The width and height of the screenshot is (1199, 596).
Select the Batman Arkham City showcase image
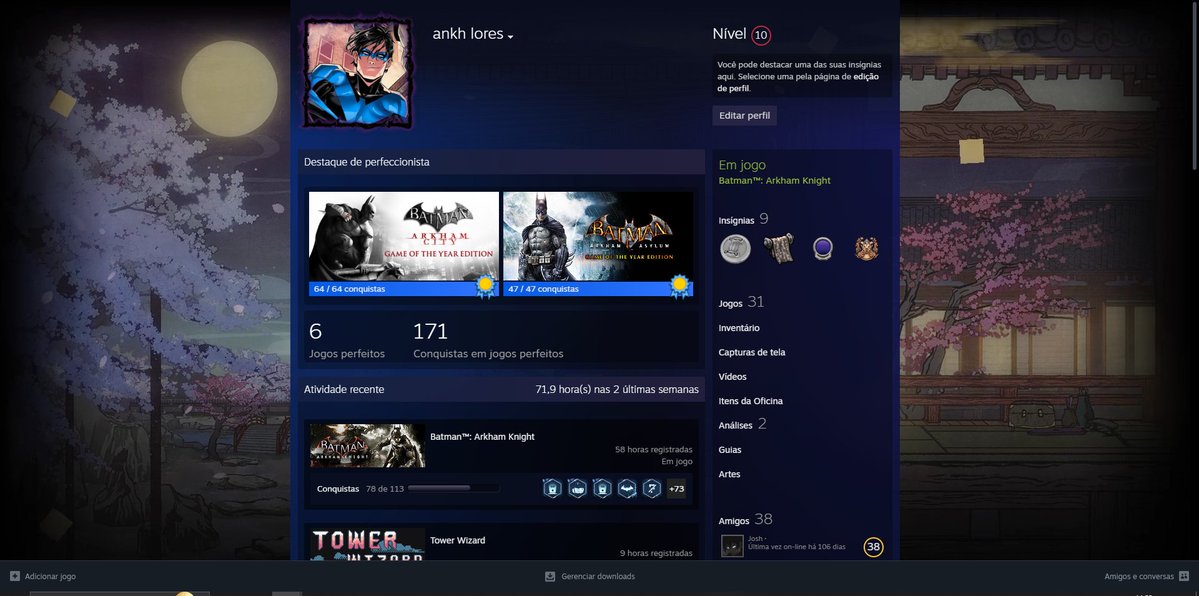point(404,236)
